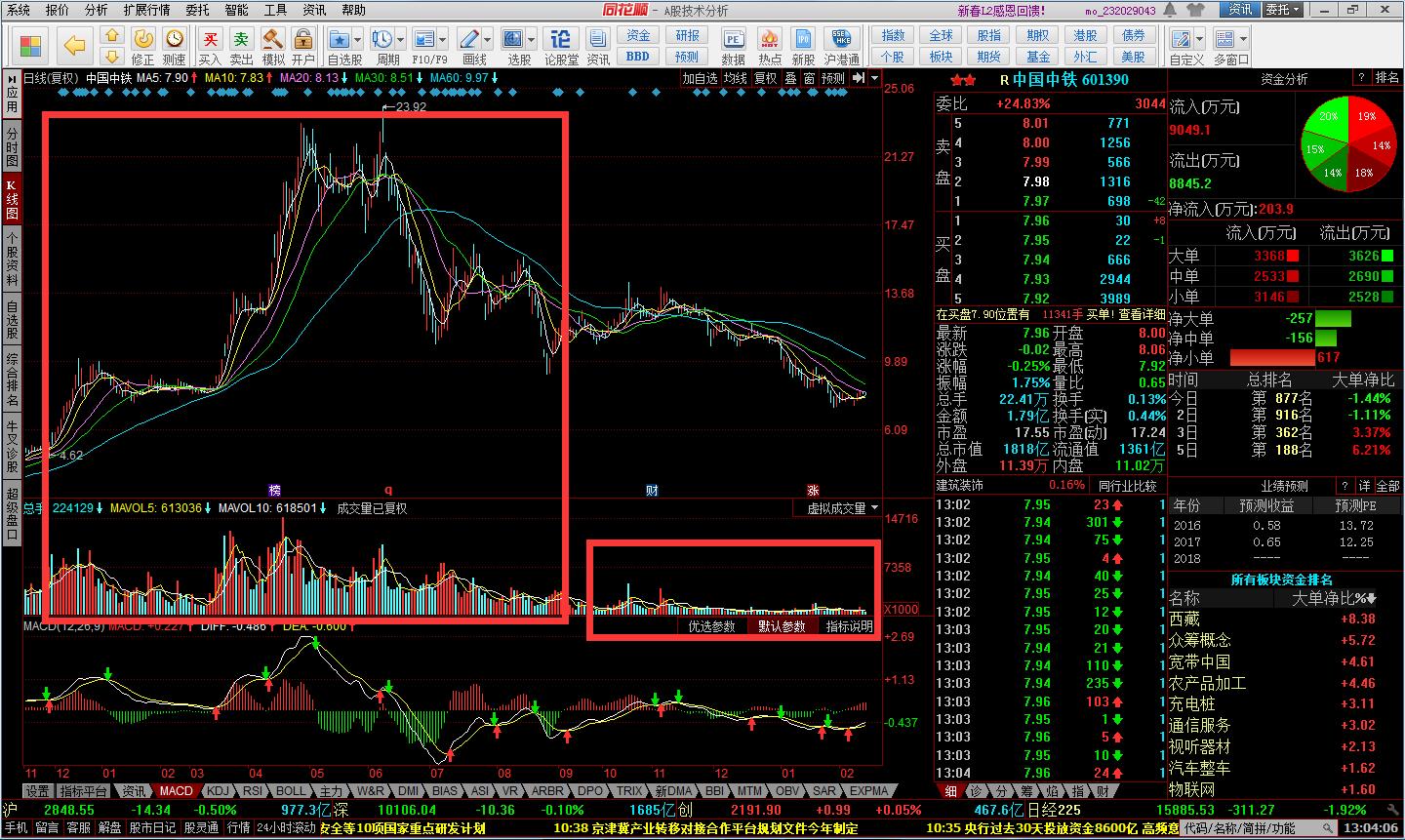1405x840 pixels.
Task: Open the 扩展行情 menu
Action: pyautogui.click(x=146, y=10)
